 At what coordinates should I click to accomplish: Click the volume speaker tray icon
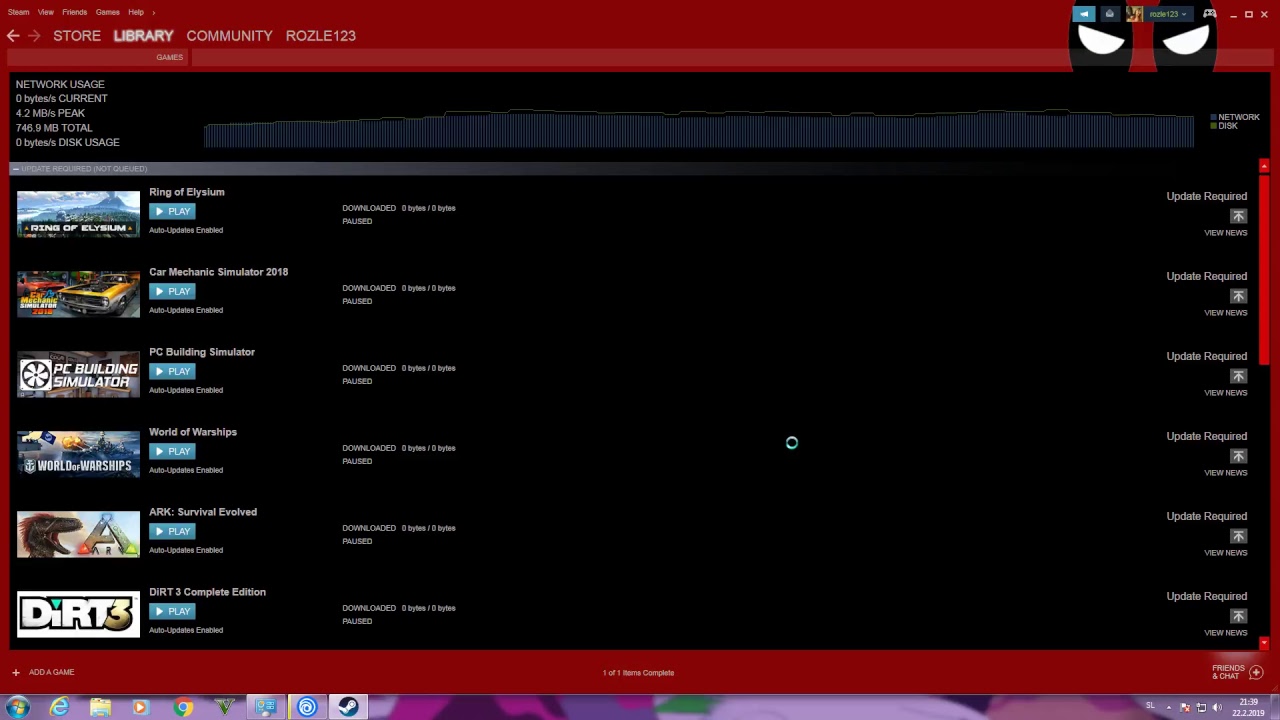(x=1217, y=707)
